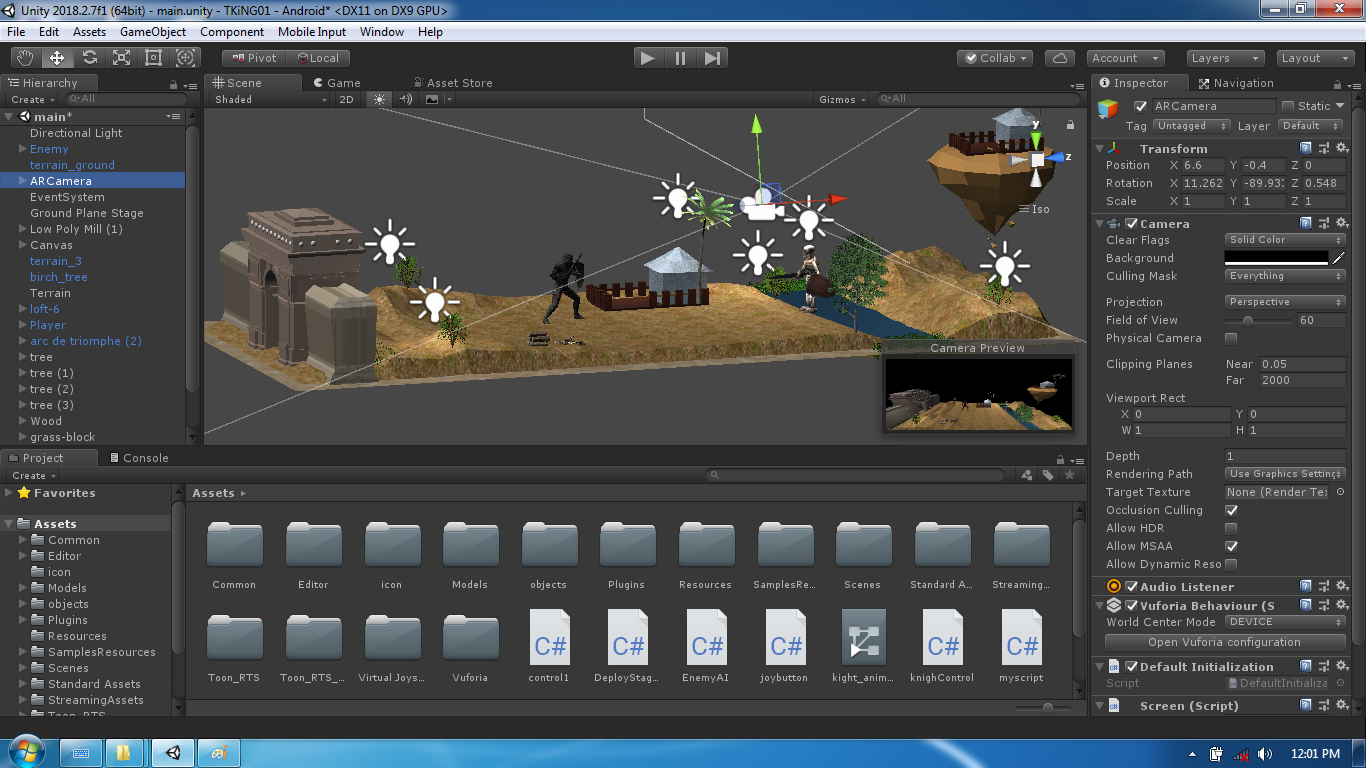Open the Projection dropdown

pos(1285,302)
